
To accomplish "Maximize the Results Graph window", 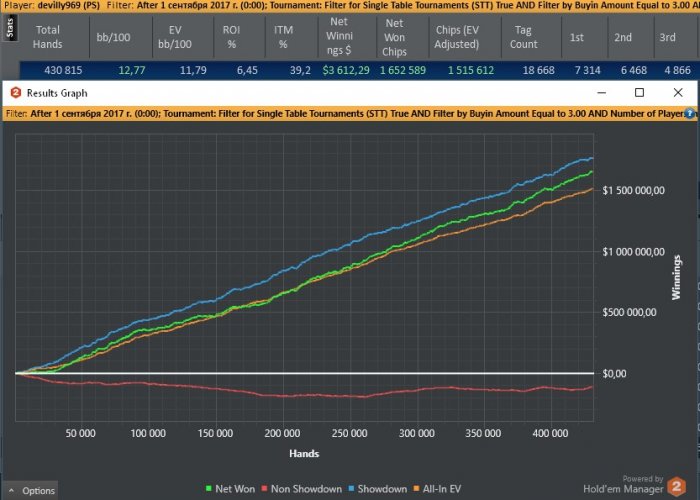I will tap(639, 92).
